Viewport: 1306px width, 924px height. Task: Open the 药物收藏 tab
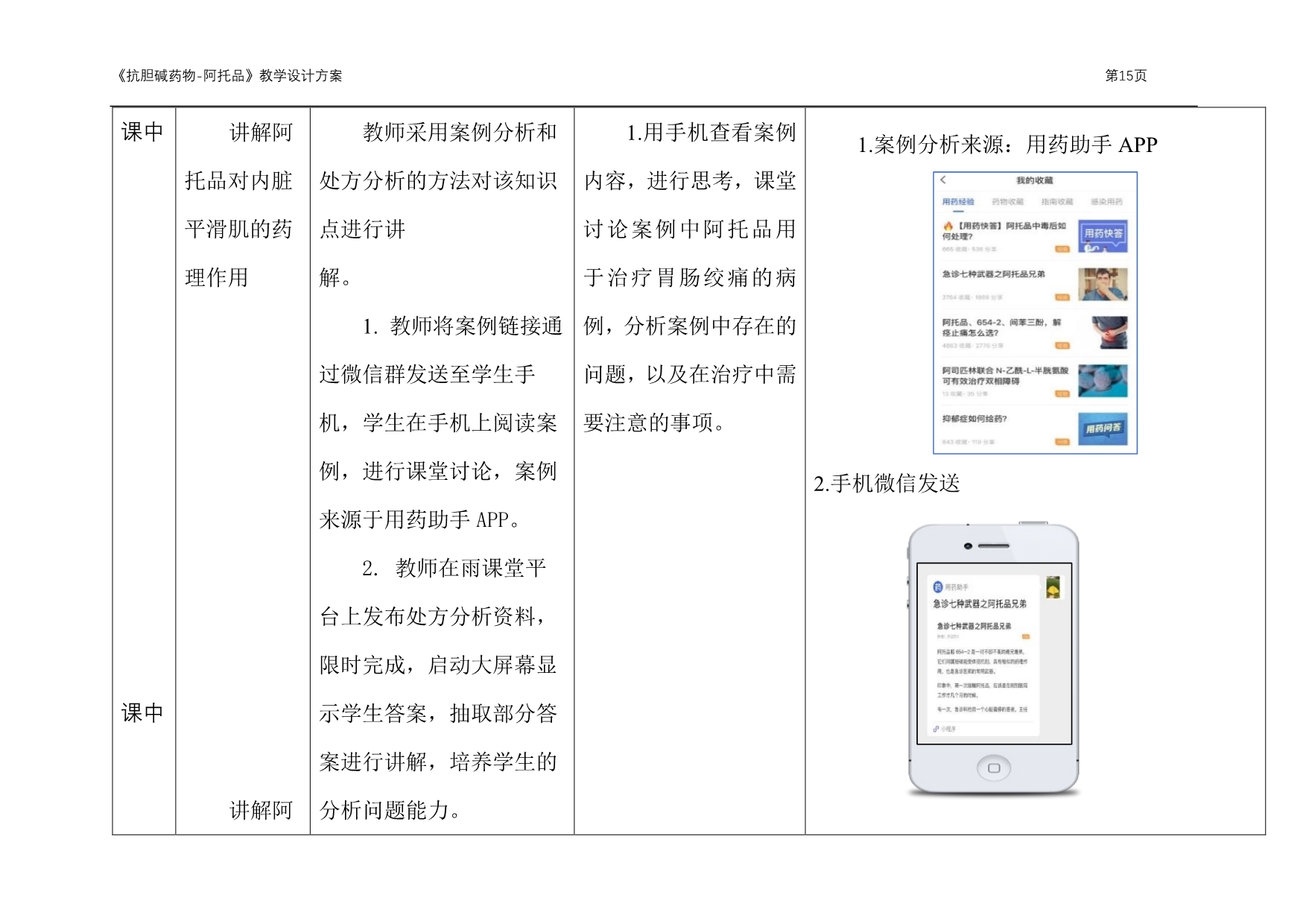click(1007, 202)
